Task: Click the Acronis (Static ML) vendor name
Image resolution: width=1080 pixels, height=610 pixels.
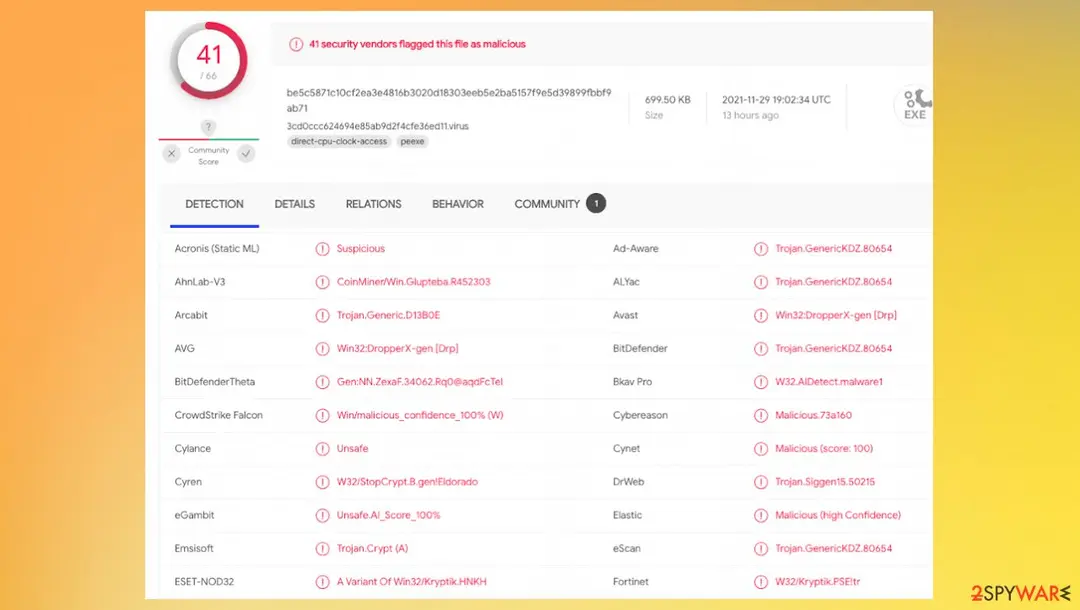Action: (x=217, y=249)
